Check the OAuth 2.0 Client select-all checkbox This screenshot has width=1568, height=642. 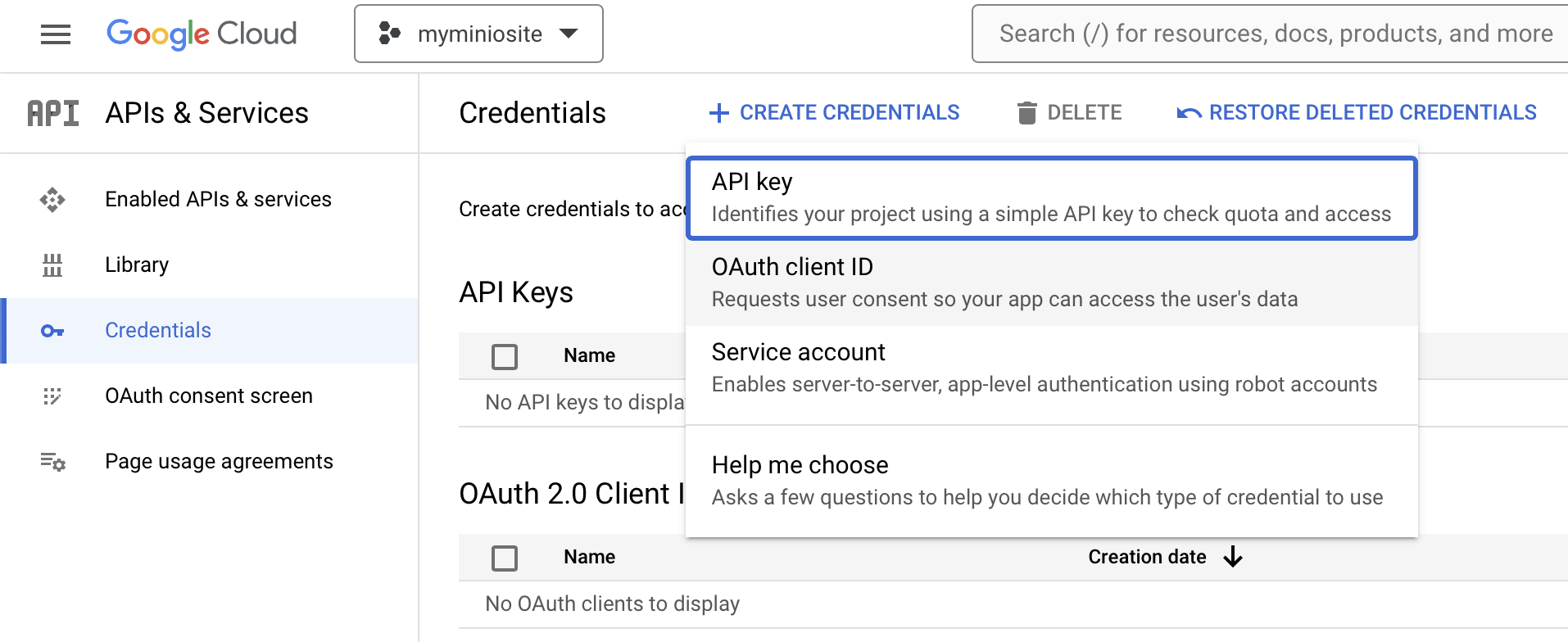[x=505, y=558]
